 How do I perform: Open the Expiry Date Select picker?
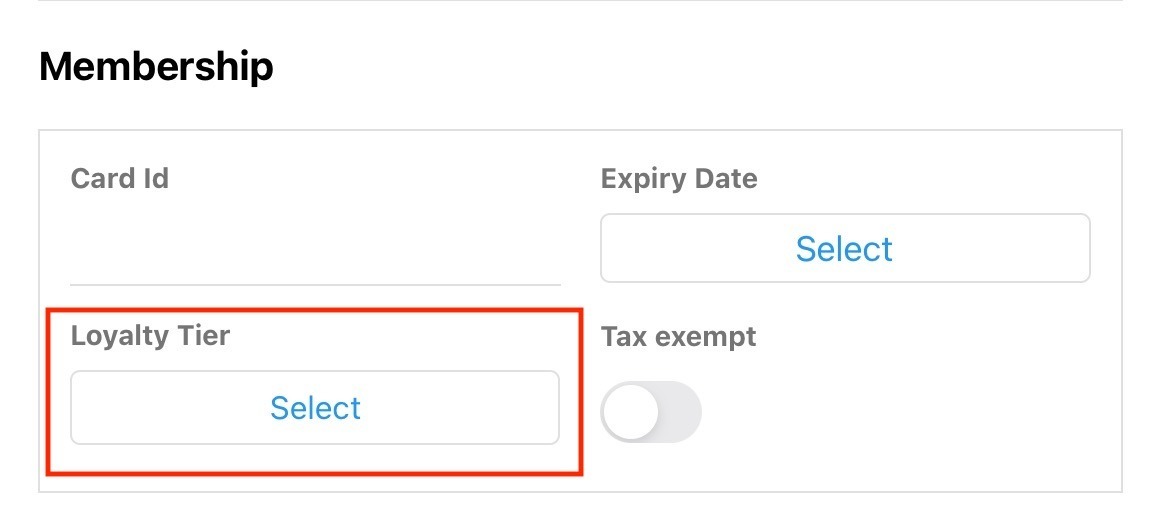(x=845, y=248)
